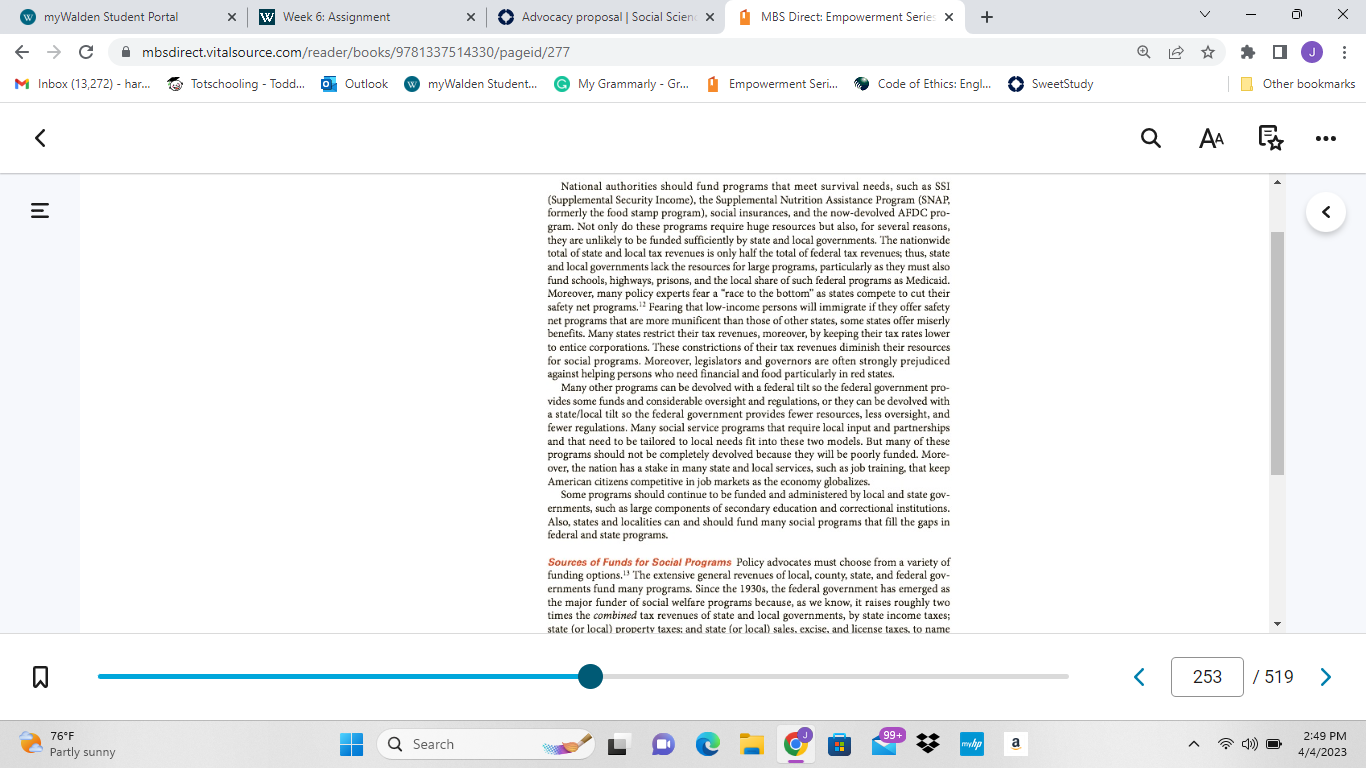
Task: Click the browser forward arrow
Action: [54, 52]
